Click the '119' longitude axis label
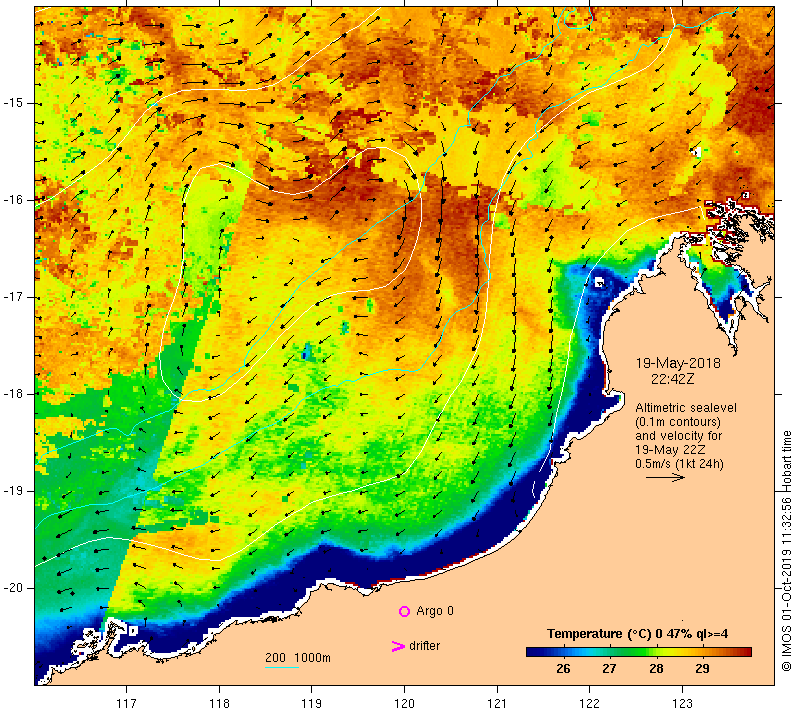This screenshot has width=800, height=710. (312, 703)
